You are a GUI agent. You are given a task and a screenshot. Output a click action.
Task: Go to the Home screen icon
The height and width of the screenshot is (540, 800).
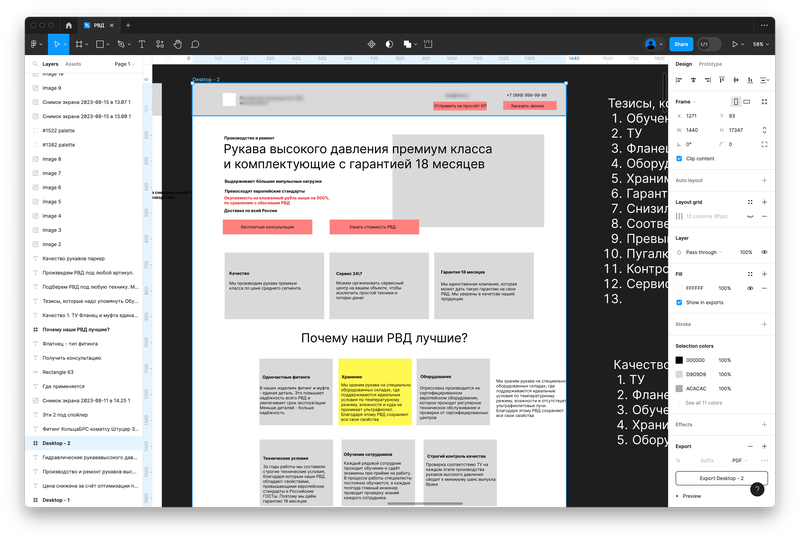(69, 25)
